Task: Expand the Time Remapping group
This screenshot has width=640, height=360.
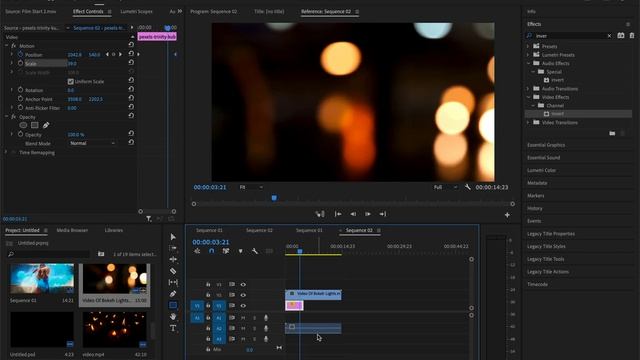Action: pyautogui.click(x=7, y=152)
